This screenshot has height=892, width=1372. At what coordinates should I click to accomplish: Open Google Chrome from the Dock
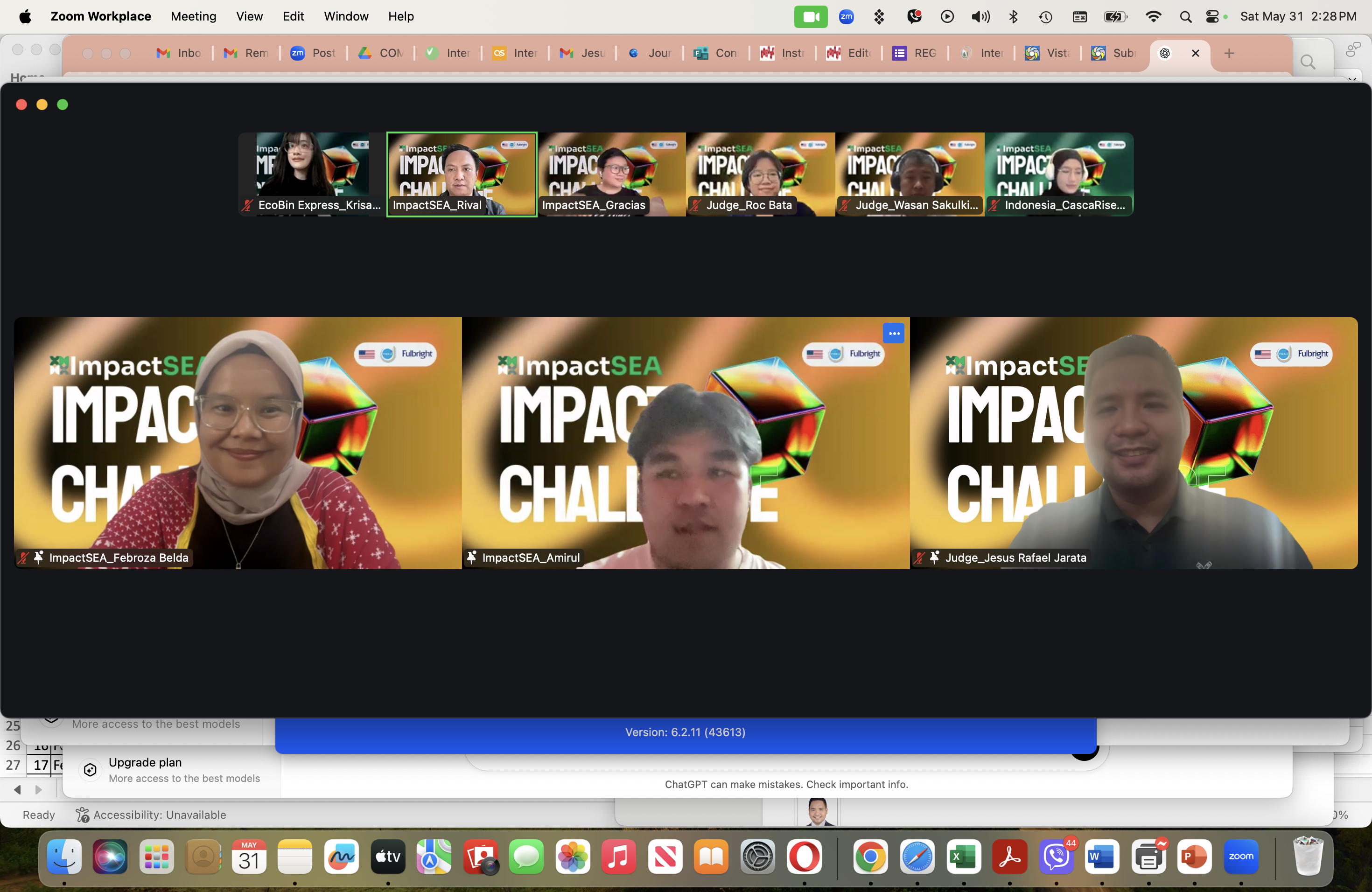[x=870, y=857]
